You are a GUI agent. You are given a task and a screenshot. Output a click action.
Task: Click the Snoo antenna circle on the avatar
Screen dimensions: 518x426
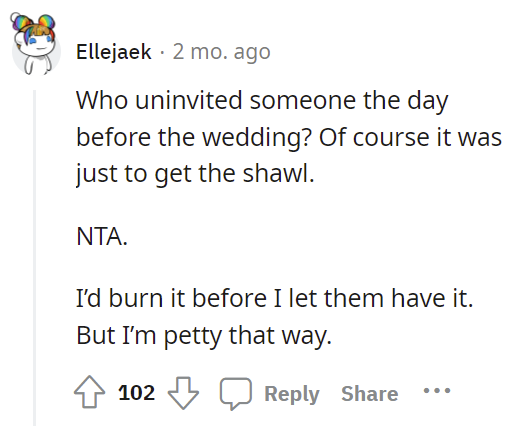(x=15, y=17)
